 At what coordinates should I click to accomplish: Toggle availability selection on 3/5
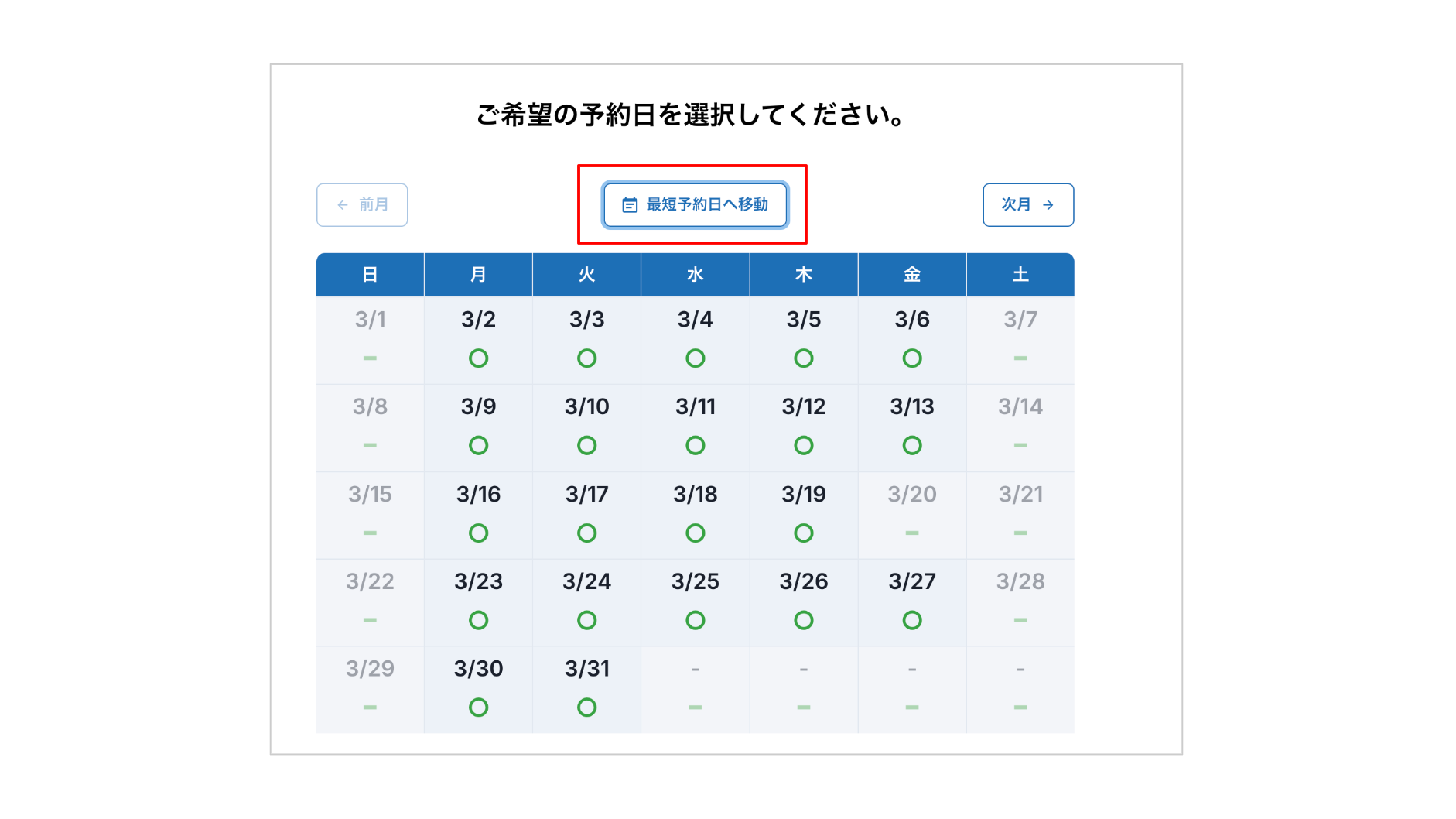coord(803,357)
